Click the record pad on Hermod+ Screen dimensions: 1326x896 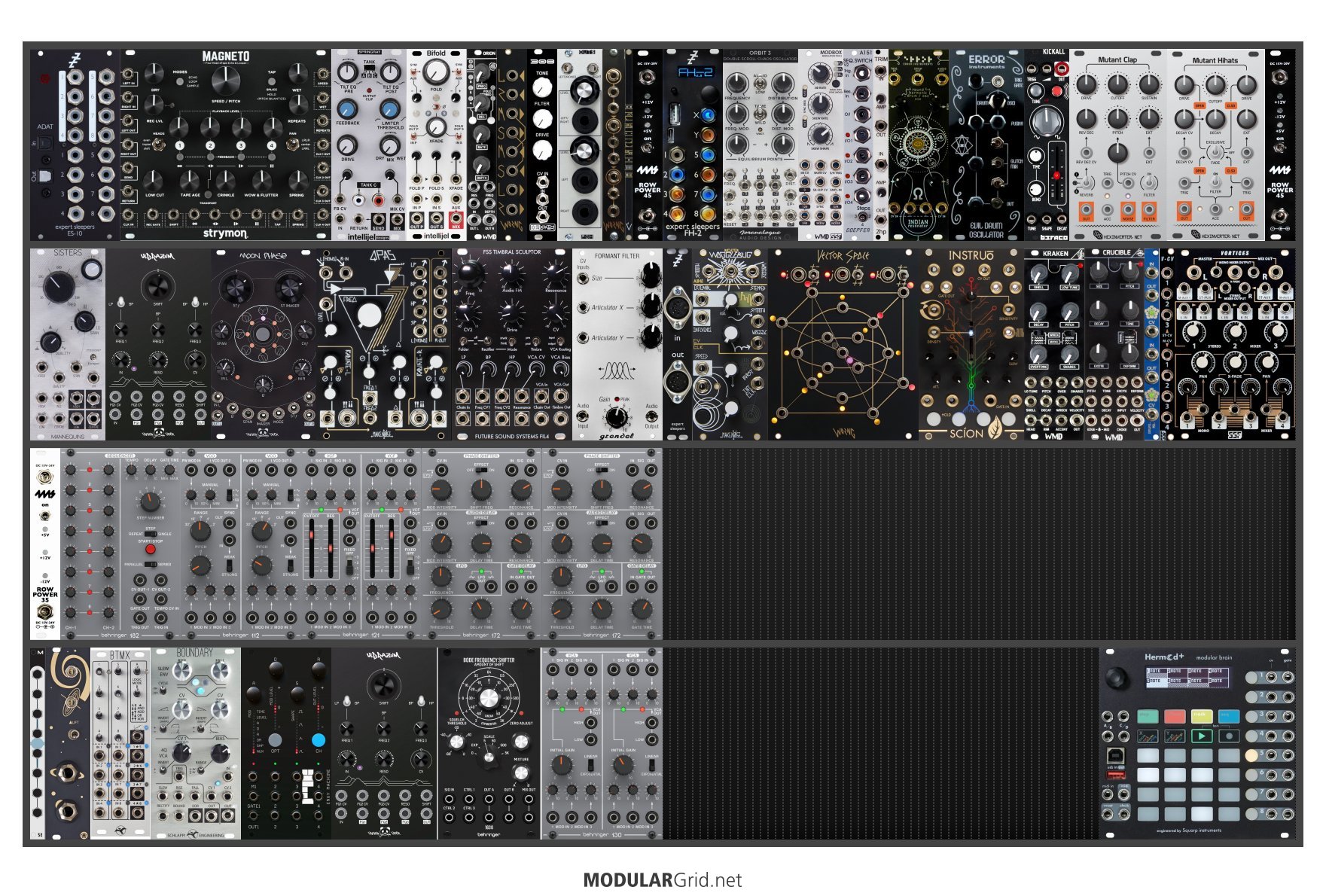pyautogui.click(x=1229, y=736)
